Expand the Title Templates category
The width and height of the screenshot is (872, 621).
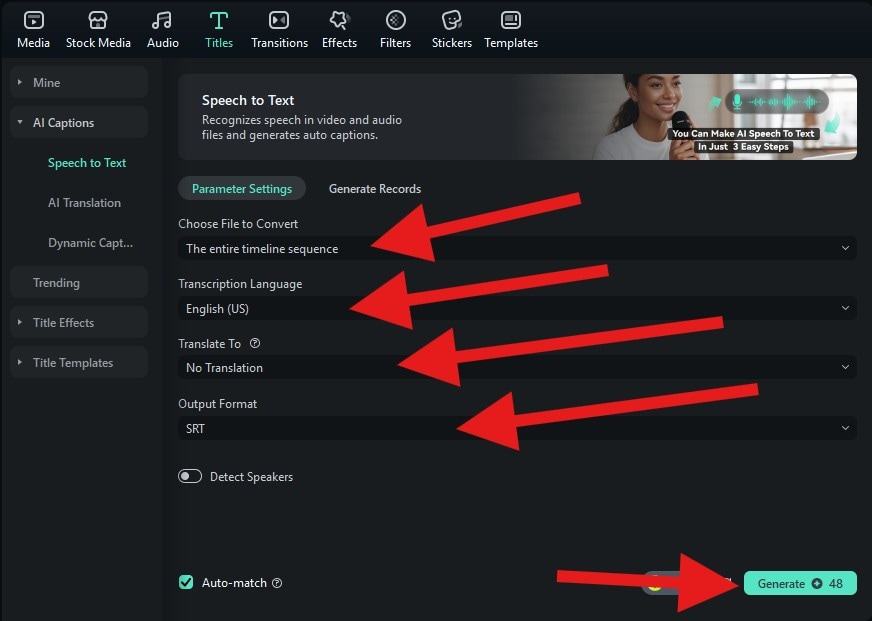tap(79, 362)
